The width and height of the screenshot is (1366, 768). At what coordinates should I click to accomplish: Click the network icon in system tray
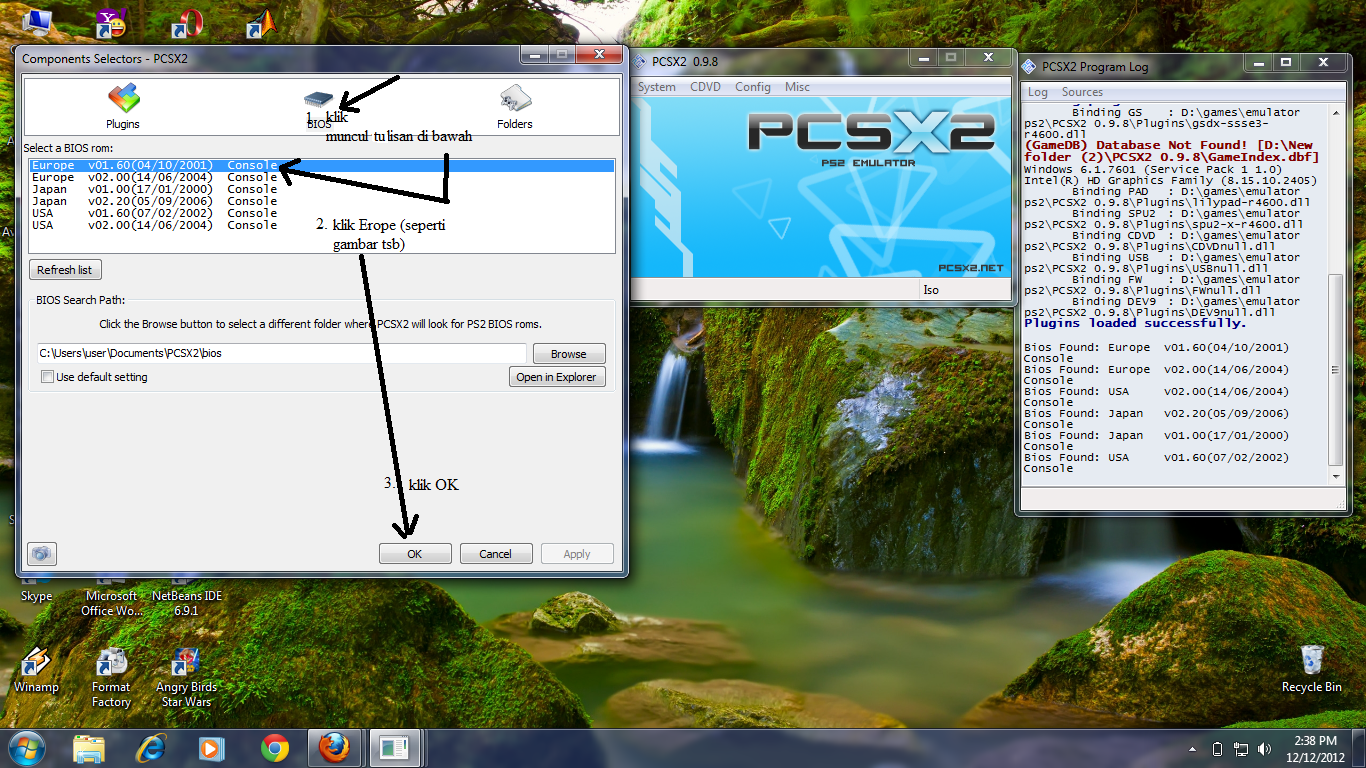coord(1241,748)
